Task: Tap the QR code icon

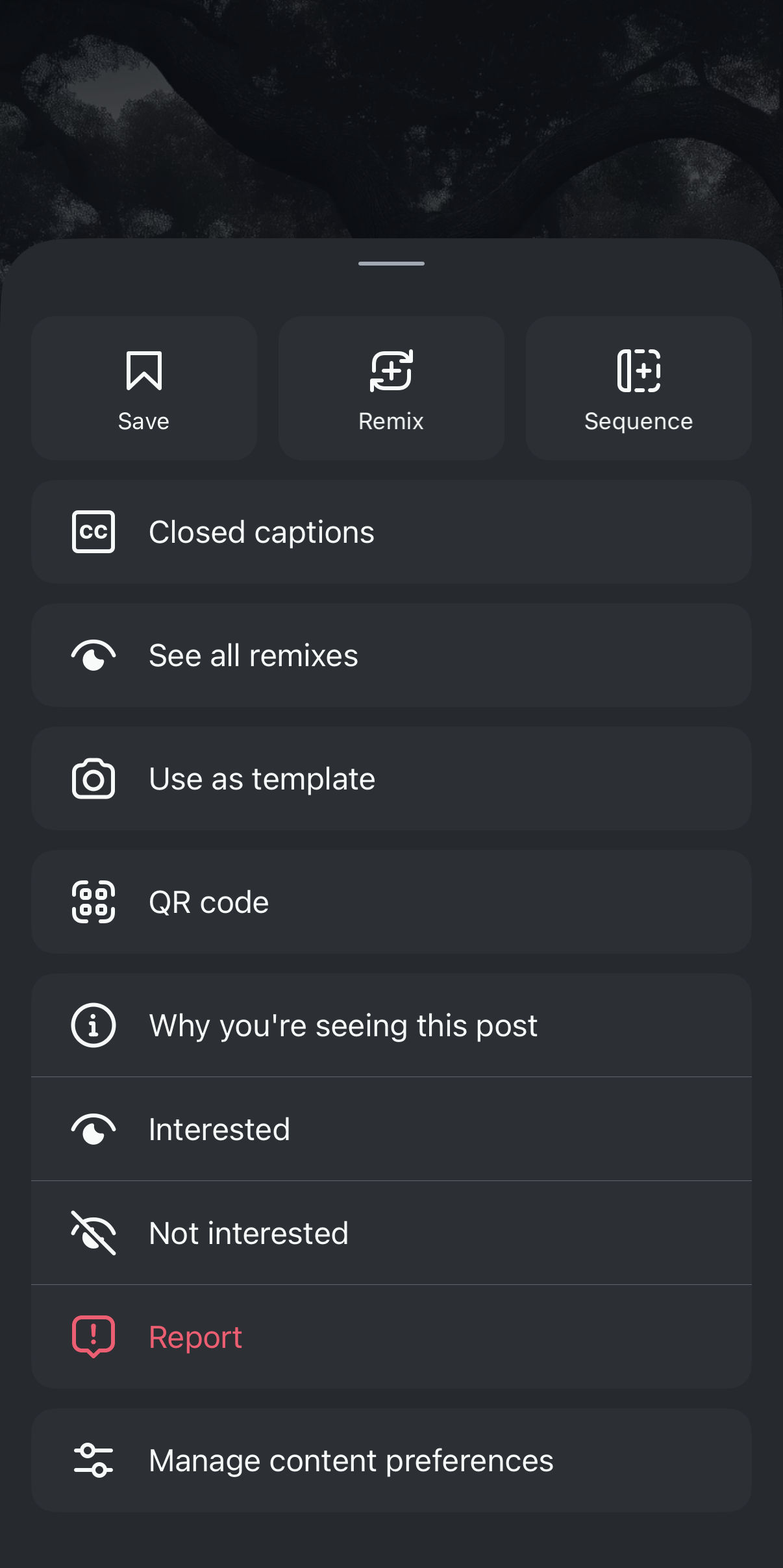Action: [x=93, y=902]
